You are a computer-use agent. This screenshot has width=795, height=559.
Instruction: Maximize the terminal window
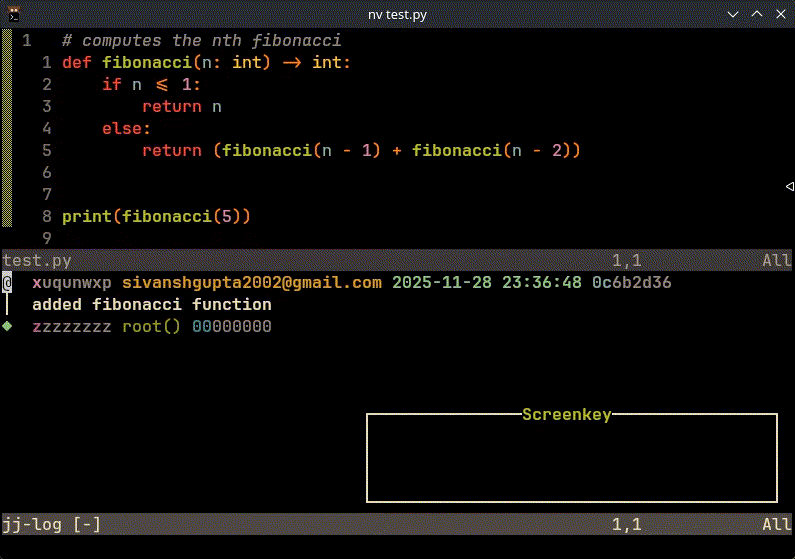755,13
